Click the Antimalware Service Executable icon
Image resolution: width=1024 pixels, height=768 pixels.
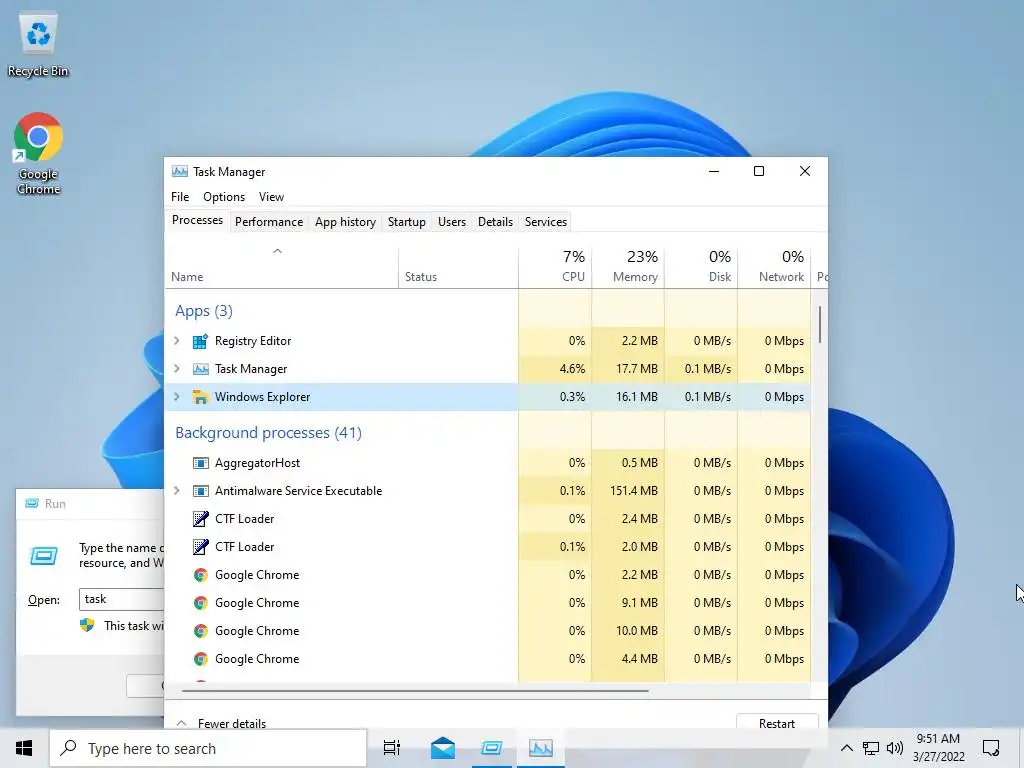tap(200, 491)
